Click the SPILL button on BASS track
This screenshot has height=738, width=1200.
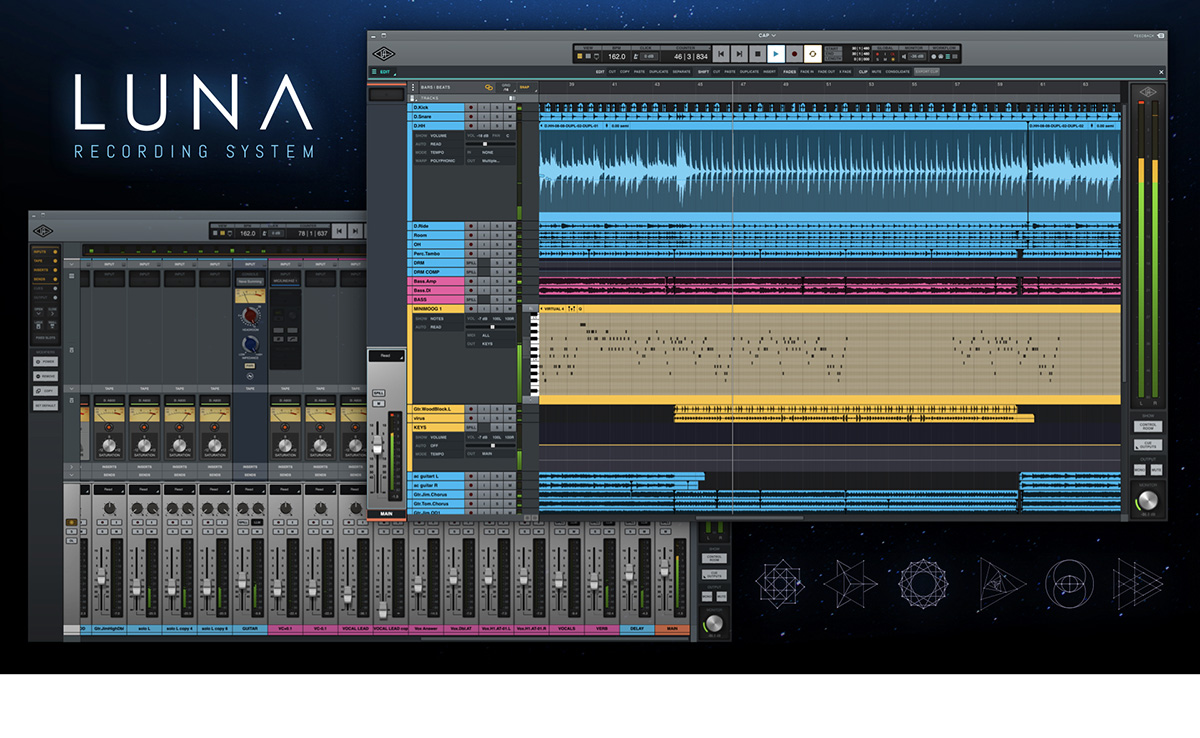pos(471,300)
